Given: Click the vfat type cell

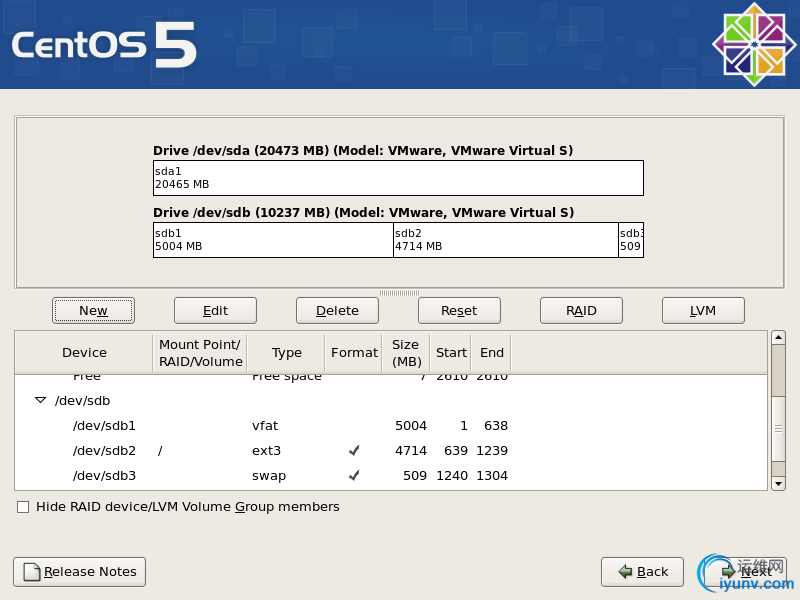Looking at the screenshot, I should 265,426.
